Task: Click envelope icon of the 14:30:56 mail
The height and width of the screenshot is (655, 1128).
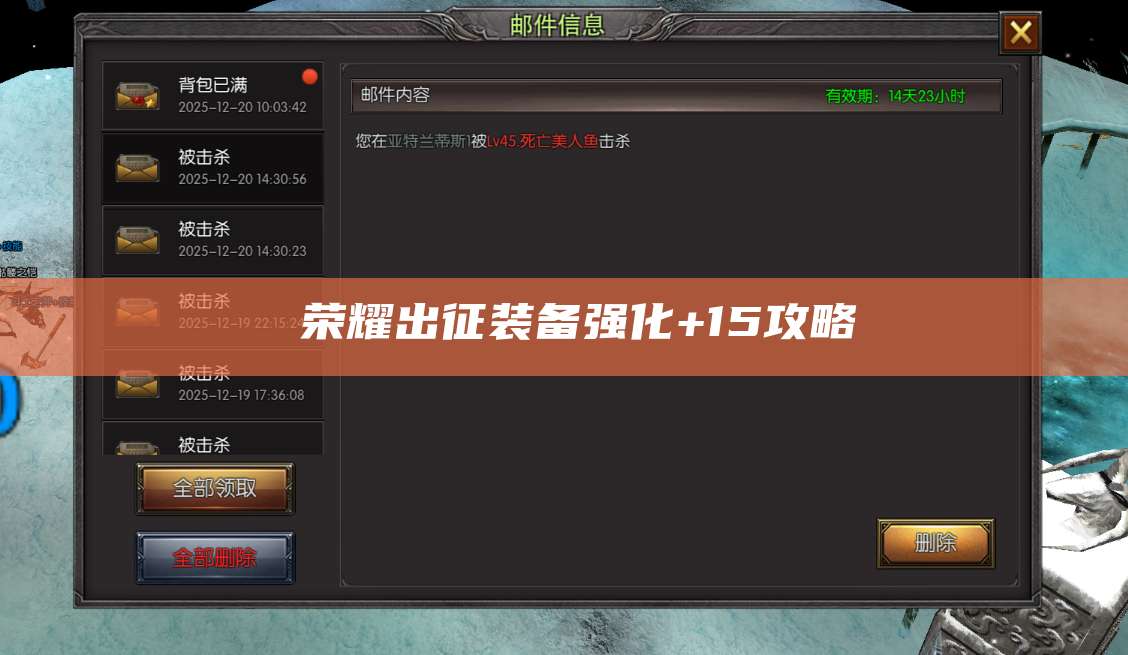Action: pos(137,168)
